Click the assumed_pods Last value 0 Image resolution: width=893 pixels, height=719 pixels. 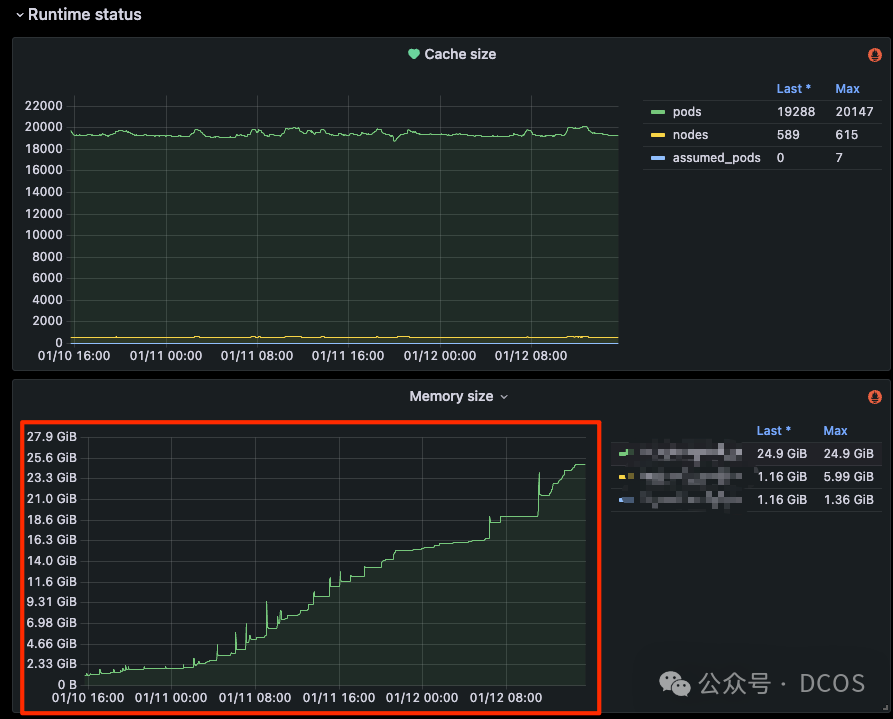(x=780, y=158)
